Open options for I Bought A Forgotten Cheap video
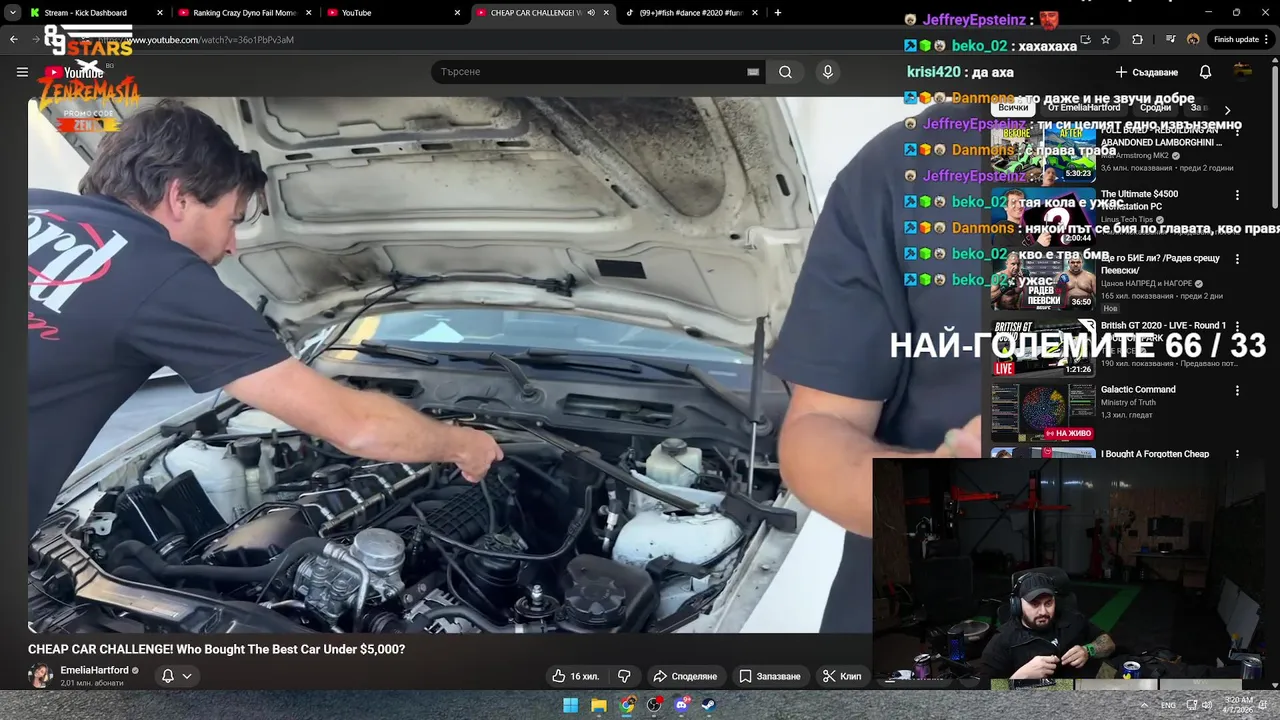Screen dimensions: 1280x720 coord(1237,454)
